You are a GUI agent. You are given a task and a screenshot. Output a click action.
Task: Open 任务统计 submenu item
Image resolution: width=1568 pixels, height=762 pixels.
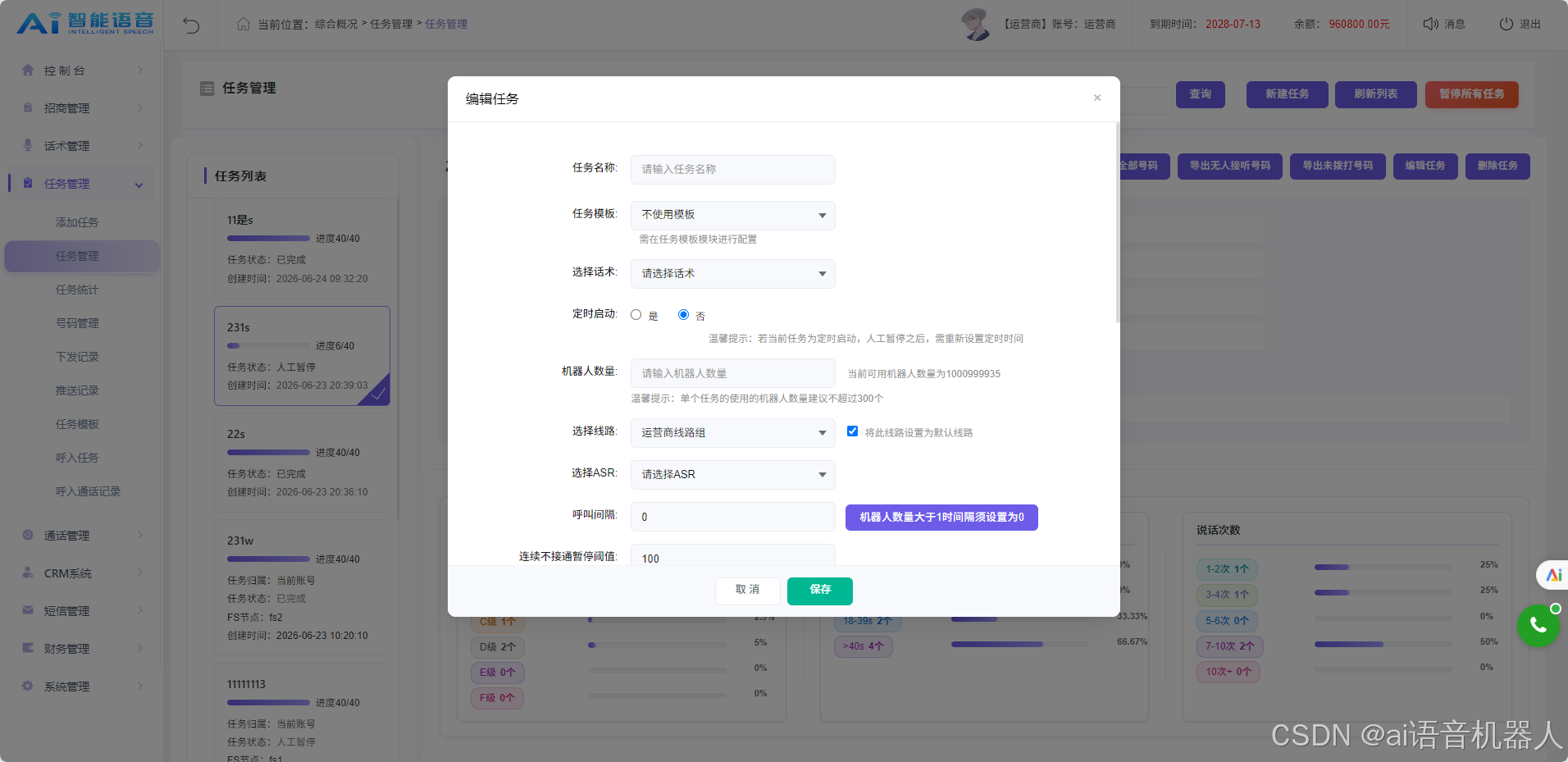pyautogui.click(x=77, y=290)
